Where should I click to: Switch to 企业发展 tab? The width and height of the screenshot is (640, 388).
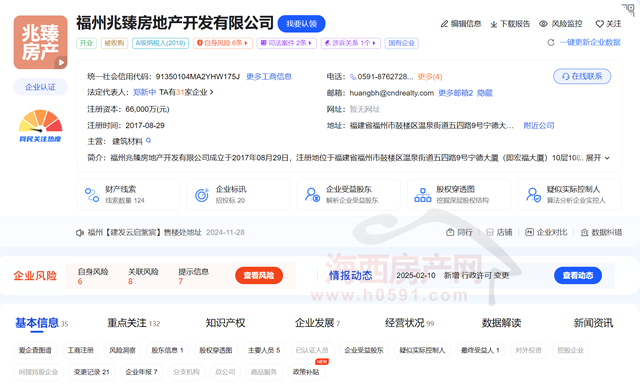coord(317,323)
